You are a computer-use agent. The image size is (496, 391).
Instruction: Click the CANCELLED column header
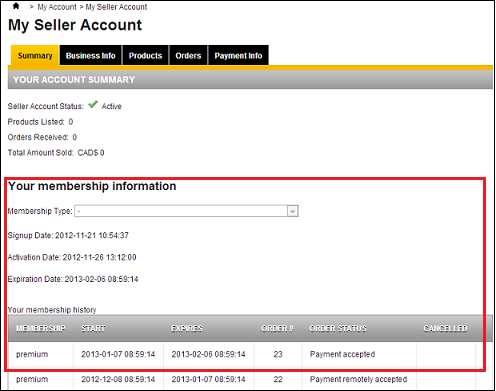pos(445,328)
